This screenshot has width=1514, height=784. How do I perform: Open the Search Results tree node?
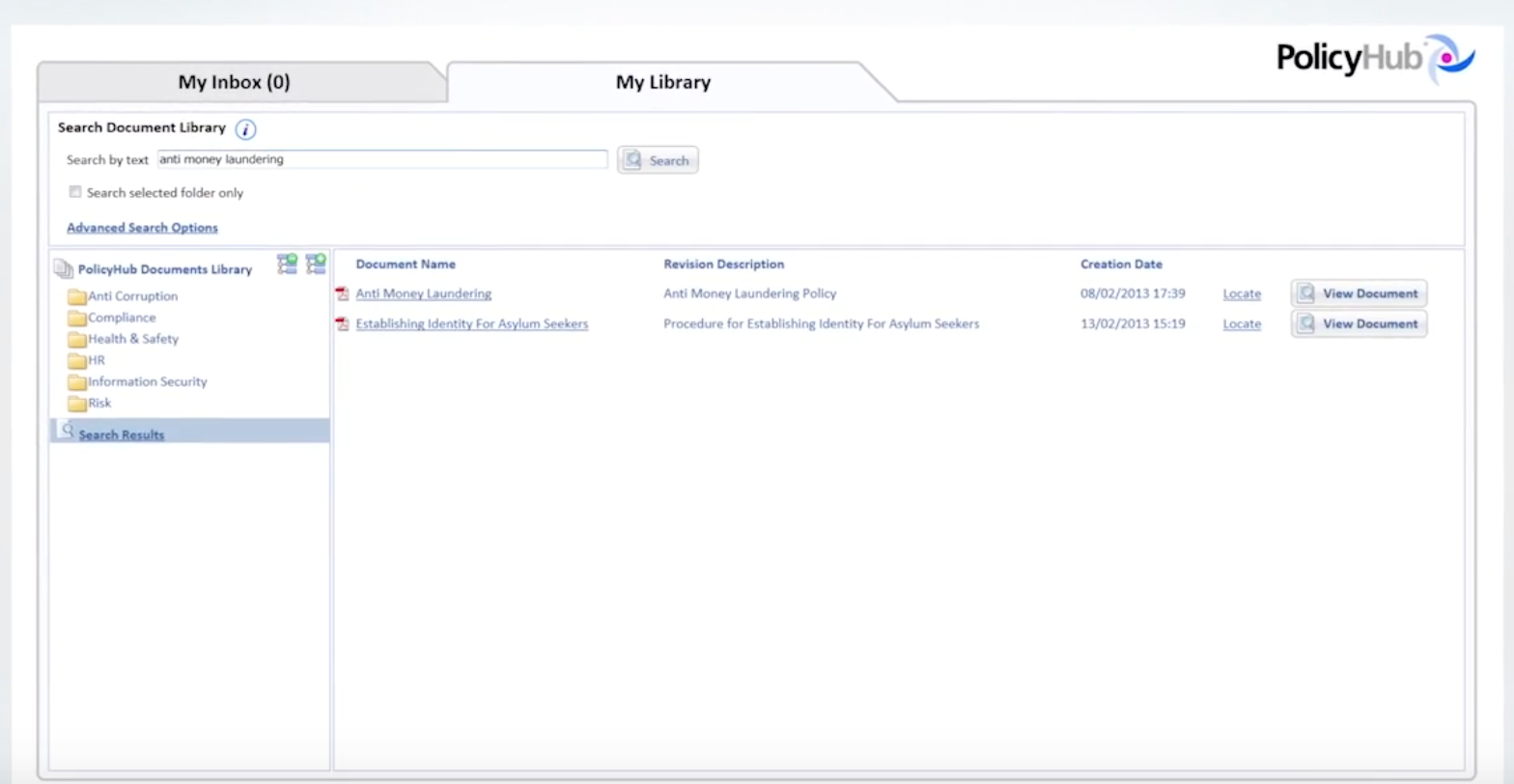122,435
